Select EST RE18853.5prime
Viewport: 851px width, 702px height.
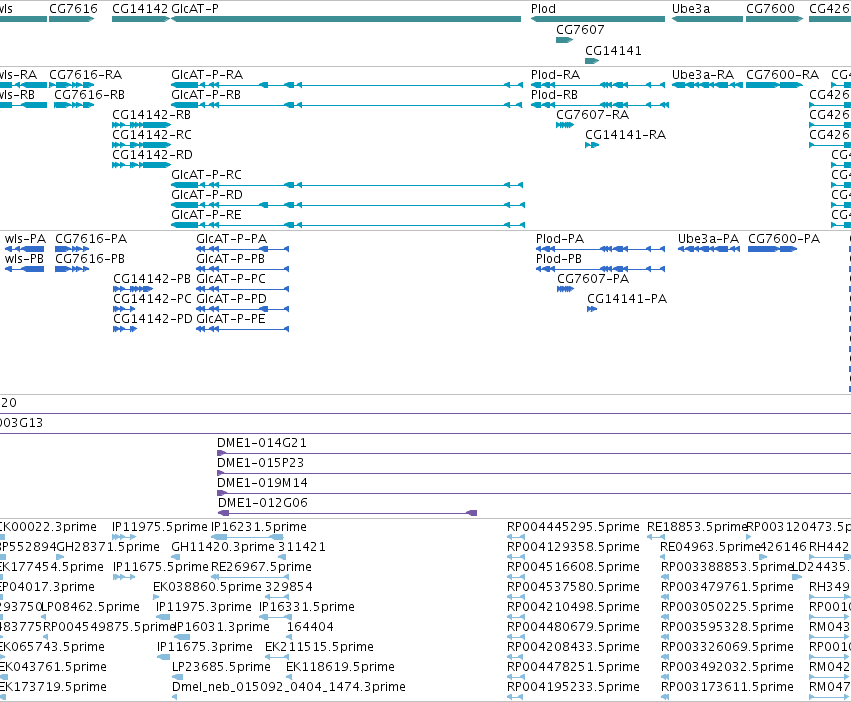(697, 527)
